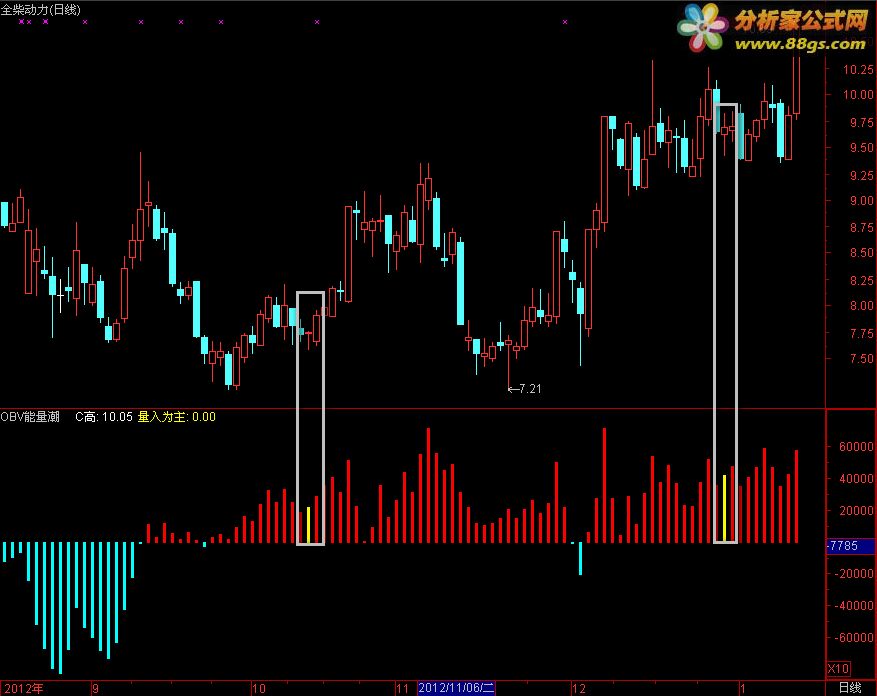This screenshot has height=696, width=877.
Task: Click month 9 on the time axis
Action: click(x=96, y=688)
